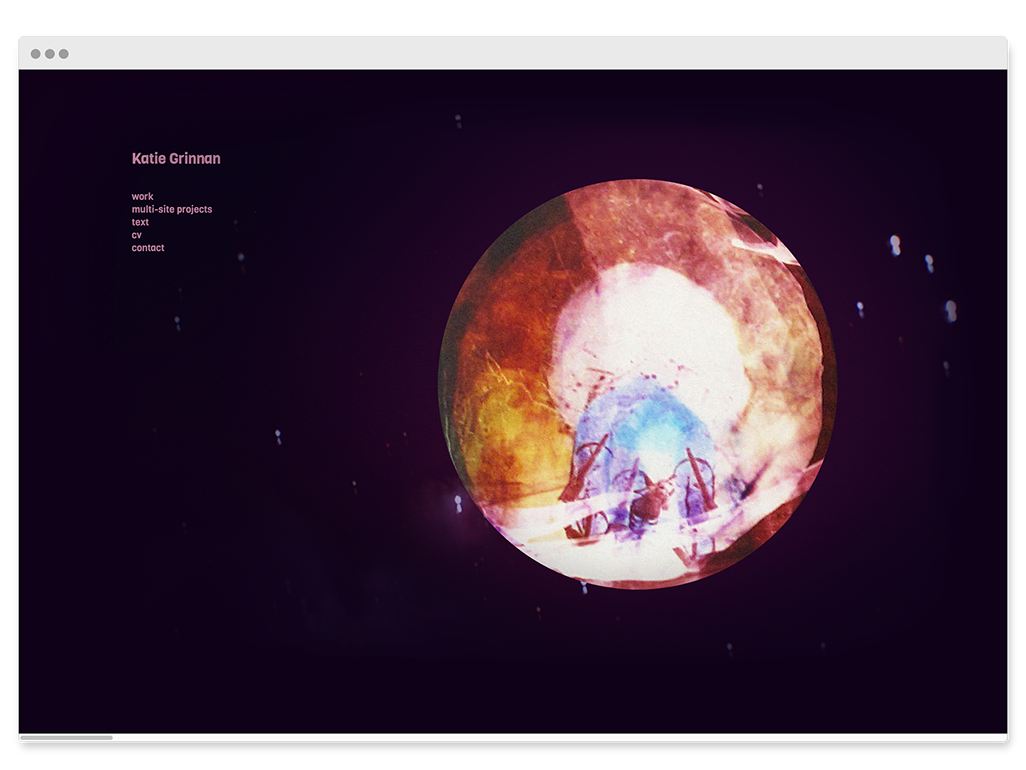Viewport: 1026px width, 770px height.
Task: Go to multi-site projects
Action: [x=172, y=210]
